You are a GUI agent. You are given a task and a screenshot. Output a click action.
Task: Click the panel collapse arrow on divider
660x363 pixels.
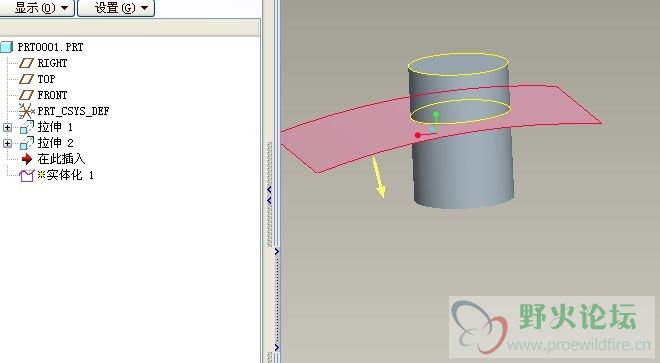pos(269,190)
